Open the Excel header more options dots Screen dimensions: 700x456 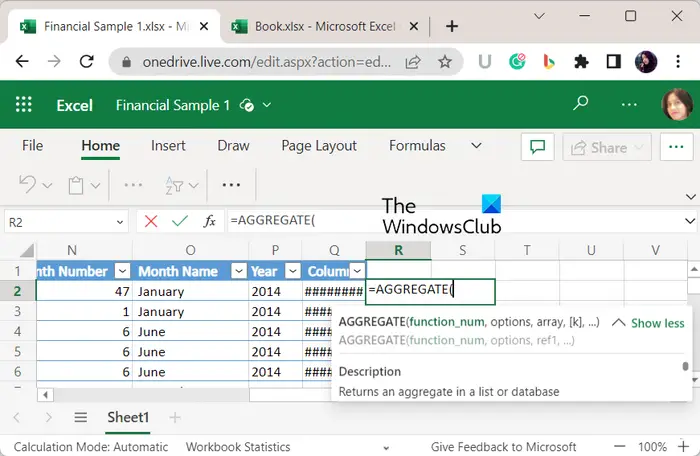pyautogui.click(x=629, y=105)
